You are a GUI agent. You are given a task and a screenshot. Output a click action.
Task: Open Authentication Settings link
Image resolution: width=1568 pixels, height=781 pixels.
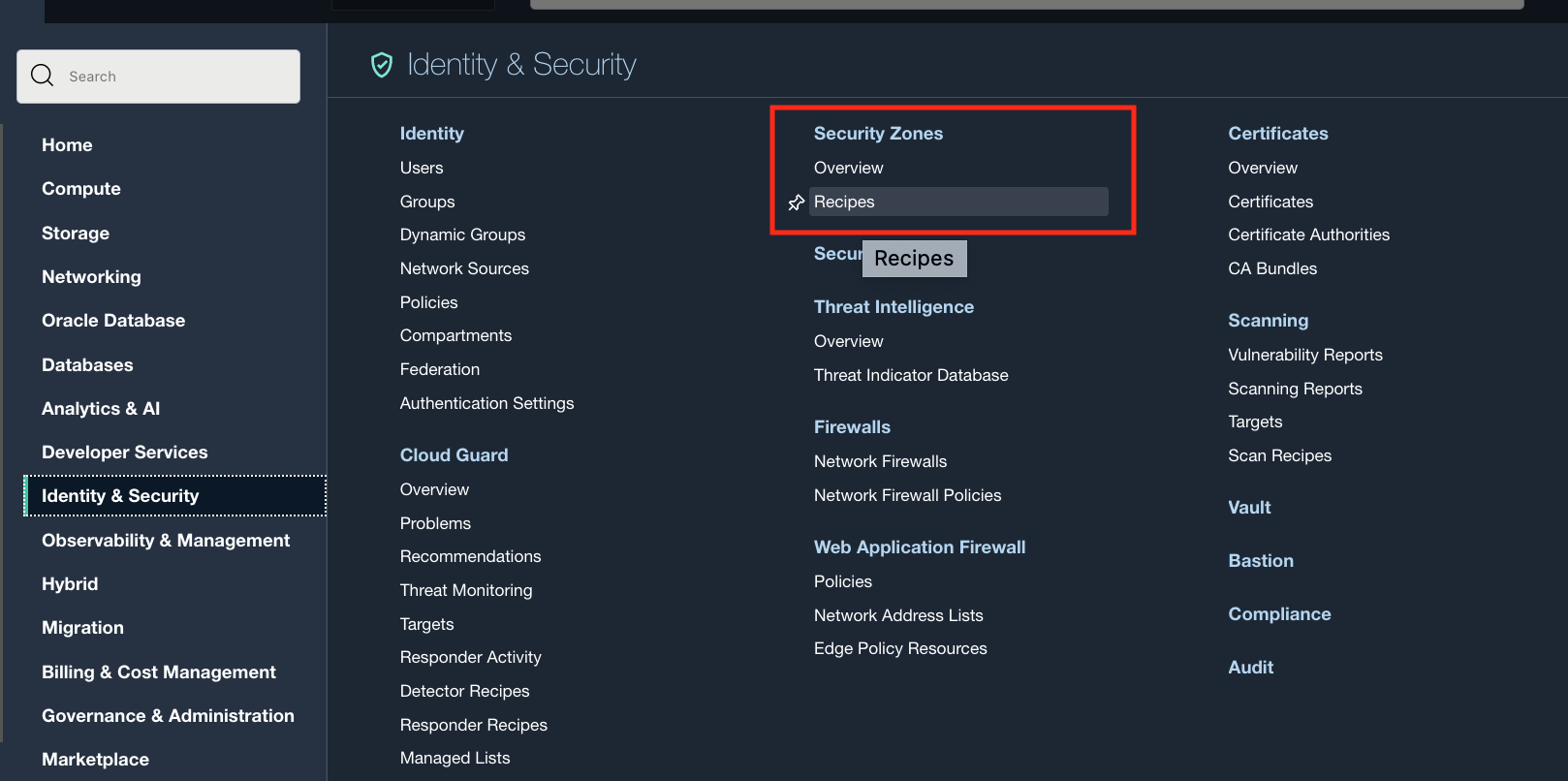tap(486, 403)
